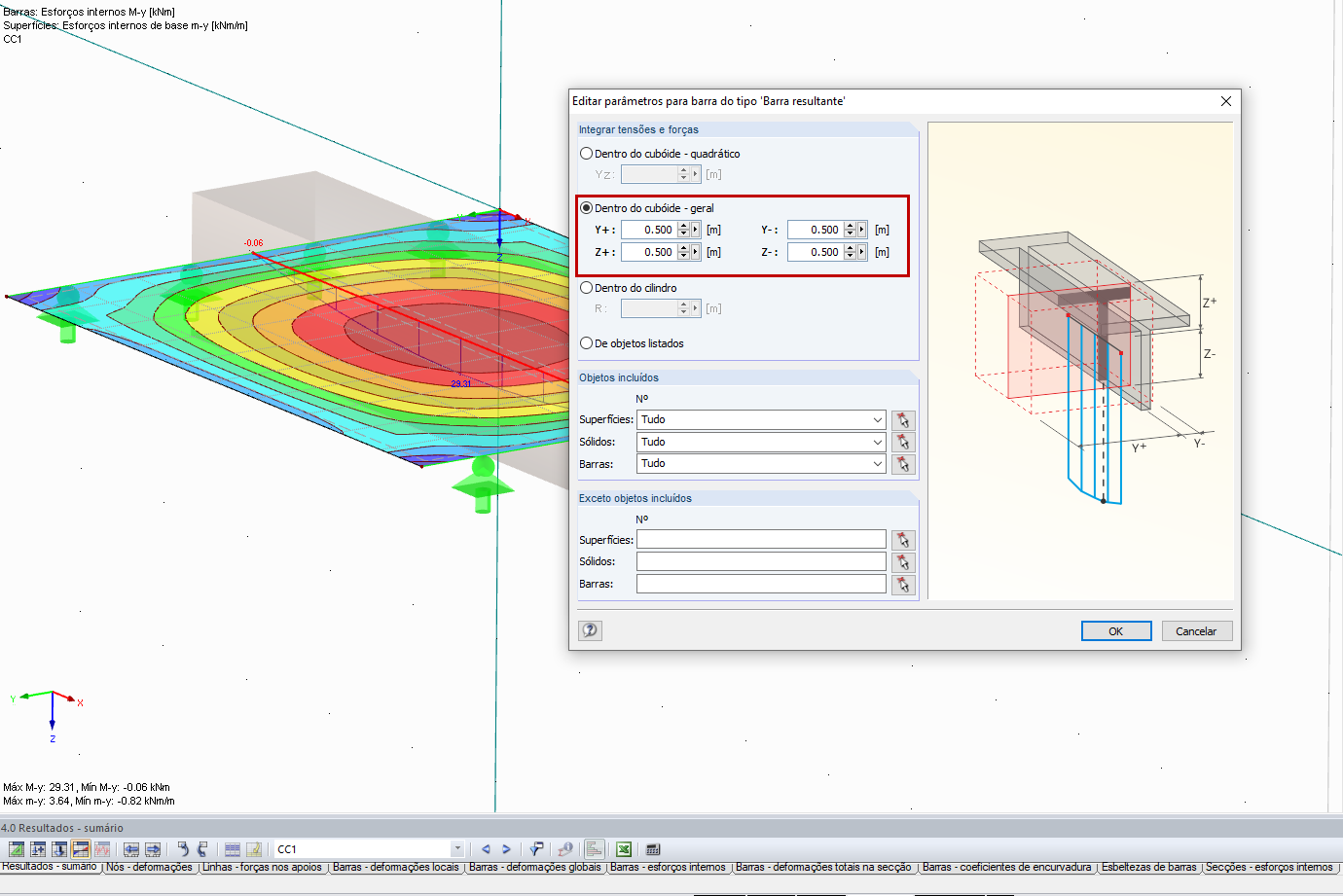Screen dimensions: 1343x896
Task: Pick surfaces graphically in Exceto objetos incluídos
Action: point(903,540)
